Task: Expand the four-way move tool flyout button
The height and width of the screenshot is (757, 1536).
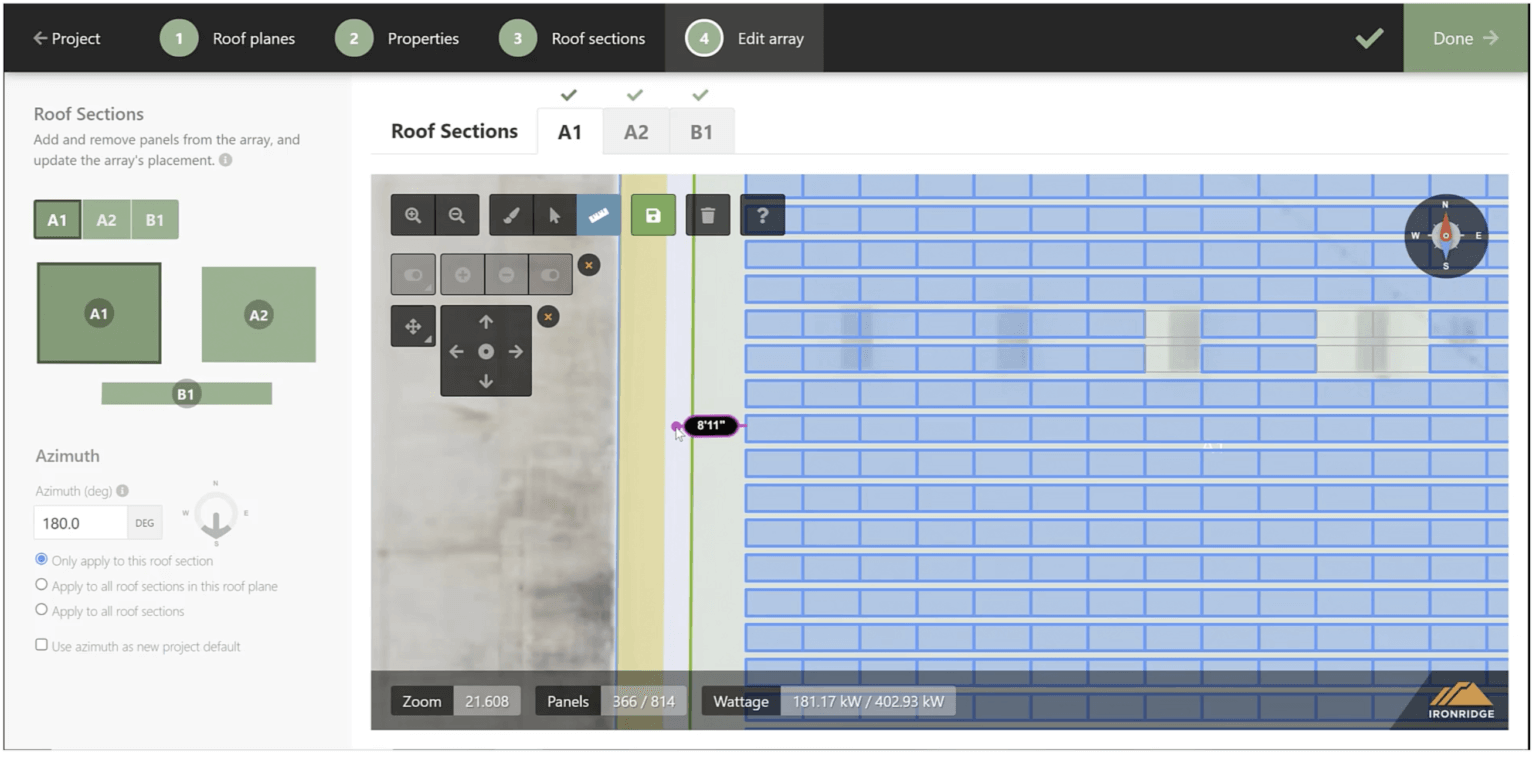Action: [x=413, y=327]
